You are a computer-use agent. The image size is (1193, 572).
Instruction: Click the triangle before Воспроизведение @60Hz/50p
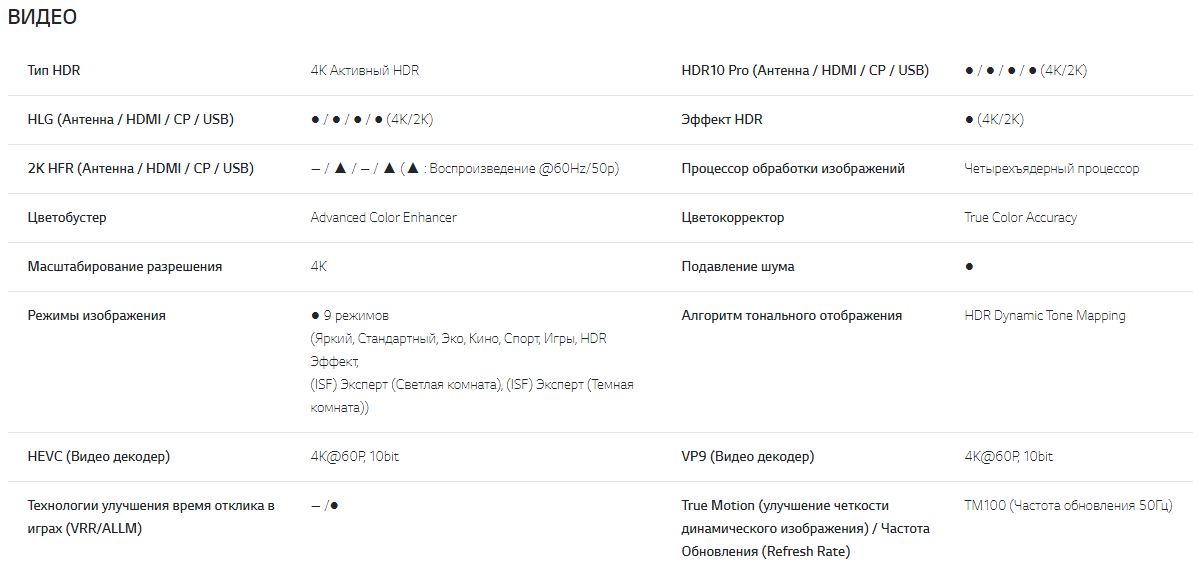tap(410, 168)
